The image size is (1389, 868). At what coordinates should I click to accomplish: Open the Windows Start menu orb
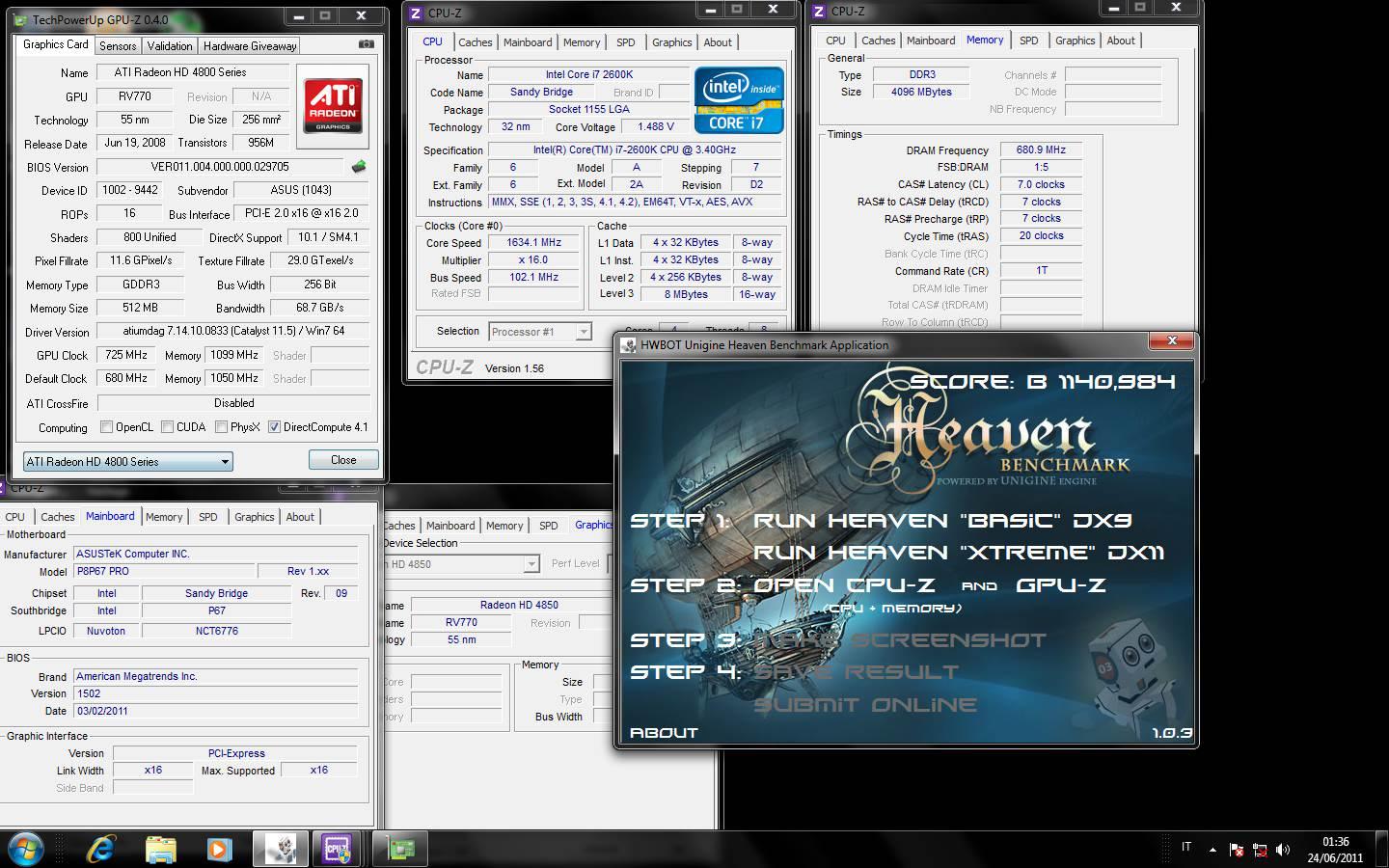point(25,849)
